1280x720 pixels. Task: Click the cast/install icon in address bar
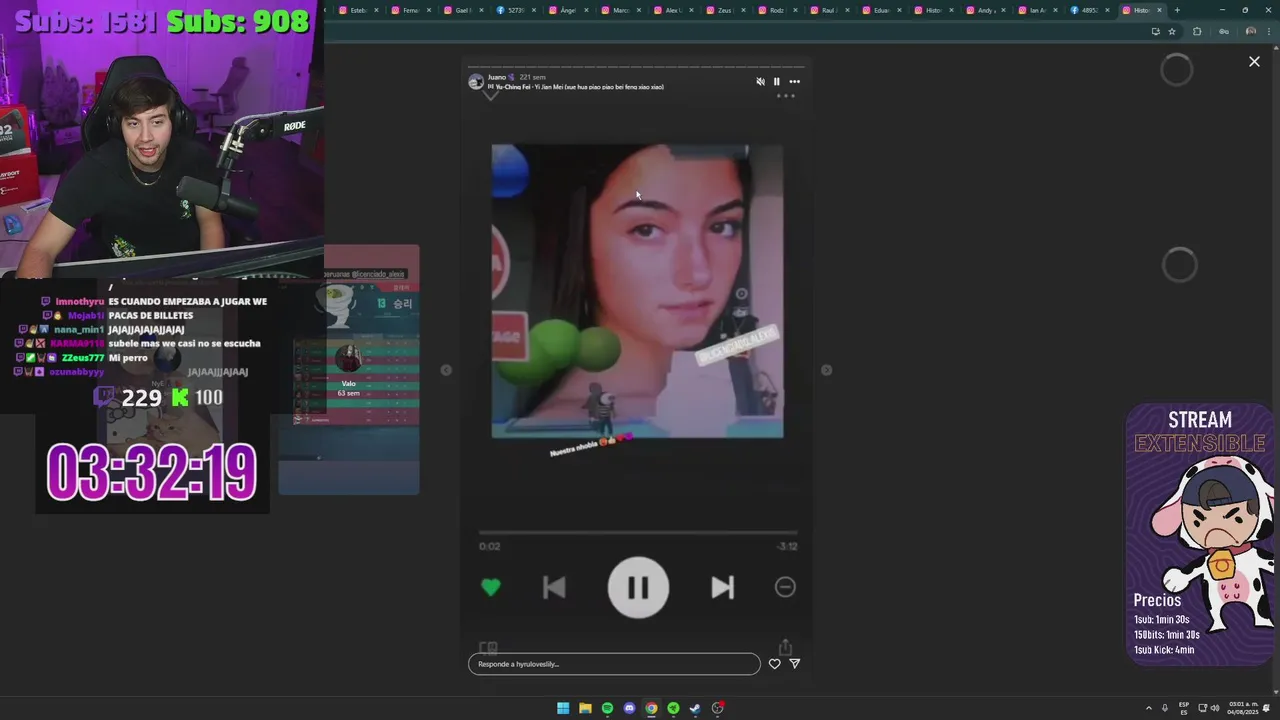tap(1155, 31)
